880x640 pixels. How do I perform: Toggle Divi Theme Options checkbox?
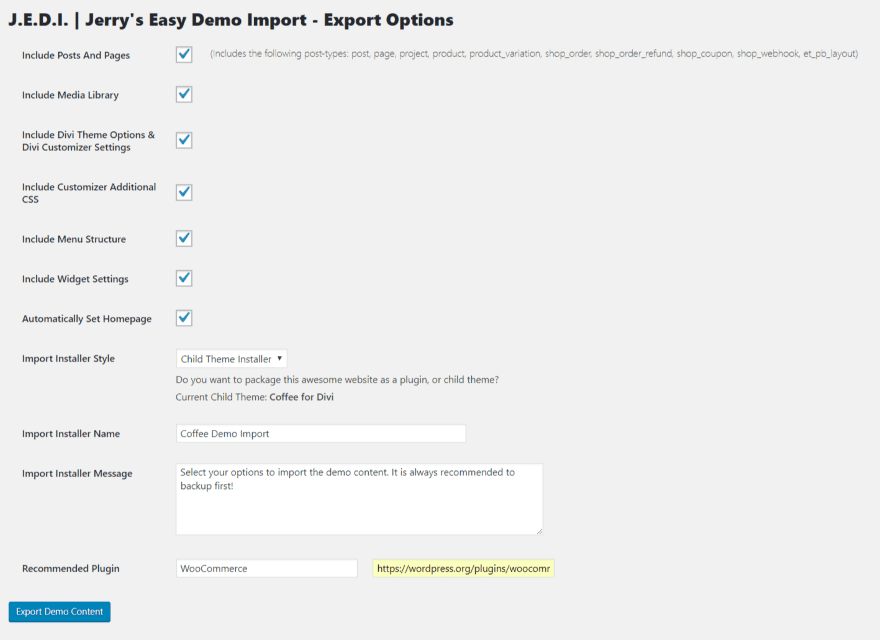click(x=184, y=140)
